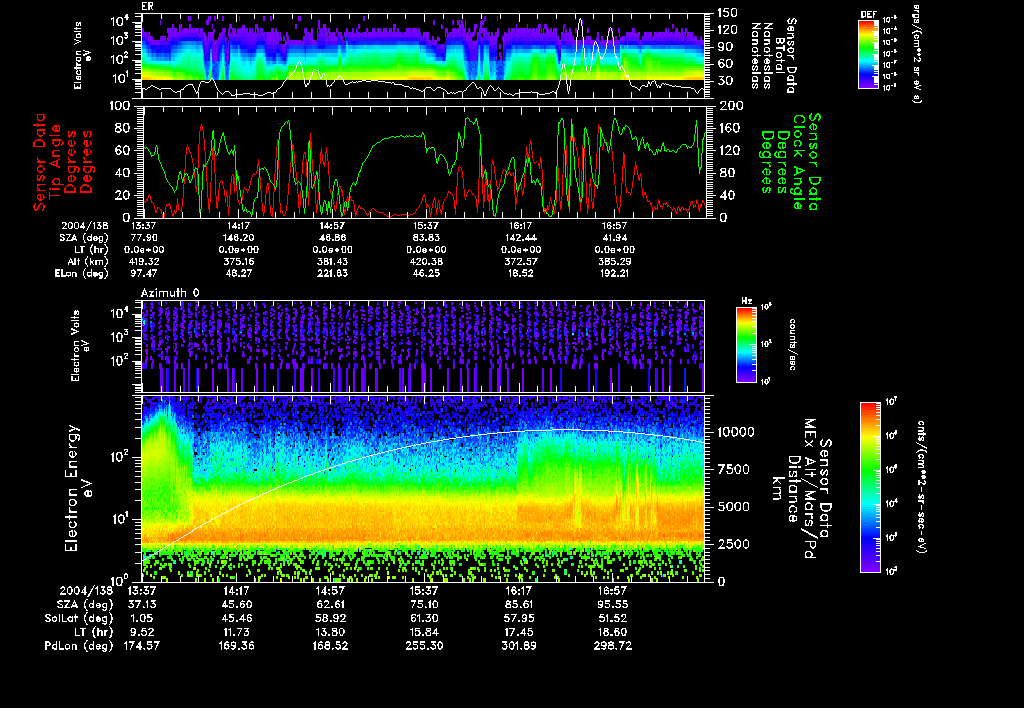Click the DEF color scale bar
Screen dimensions: 1024x708
coord(868,54)
